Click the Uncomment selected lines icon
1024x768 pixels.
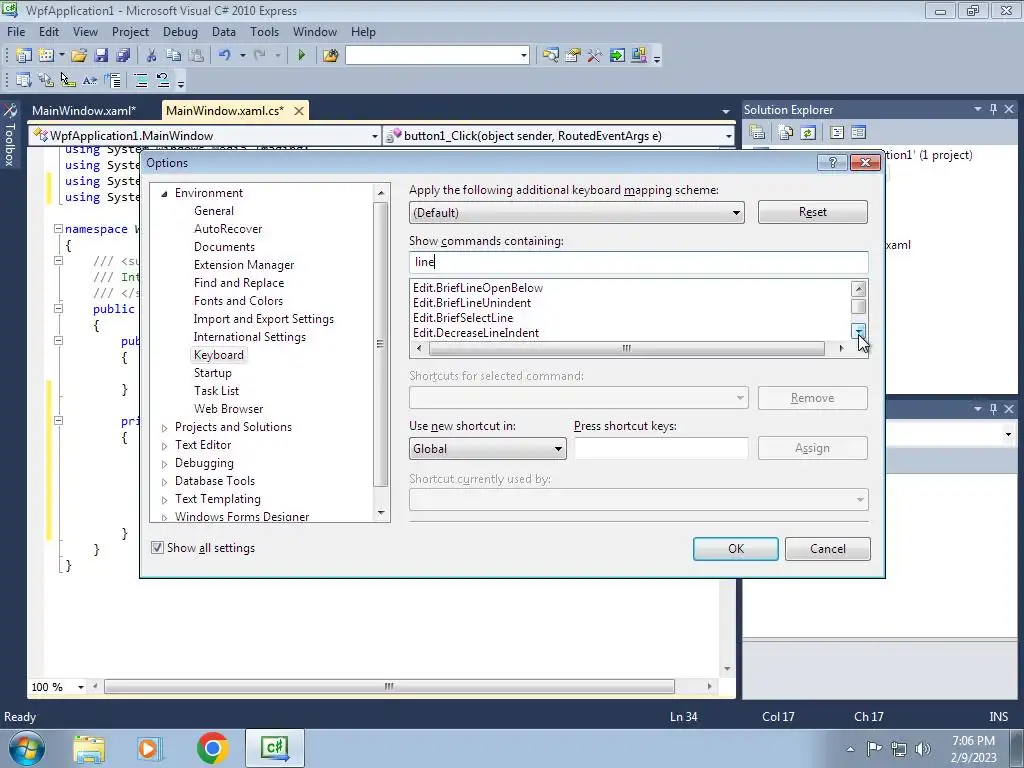coord(163,80)
